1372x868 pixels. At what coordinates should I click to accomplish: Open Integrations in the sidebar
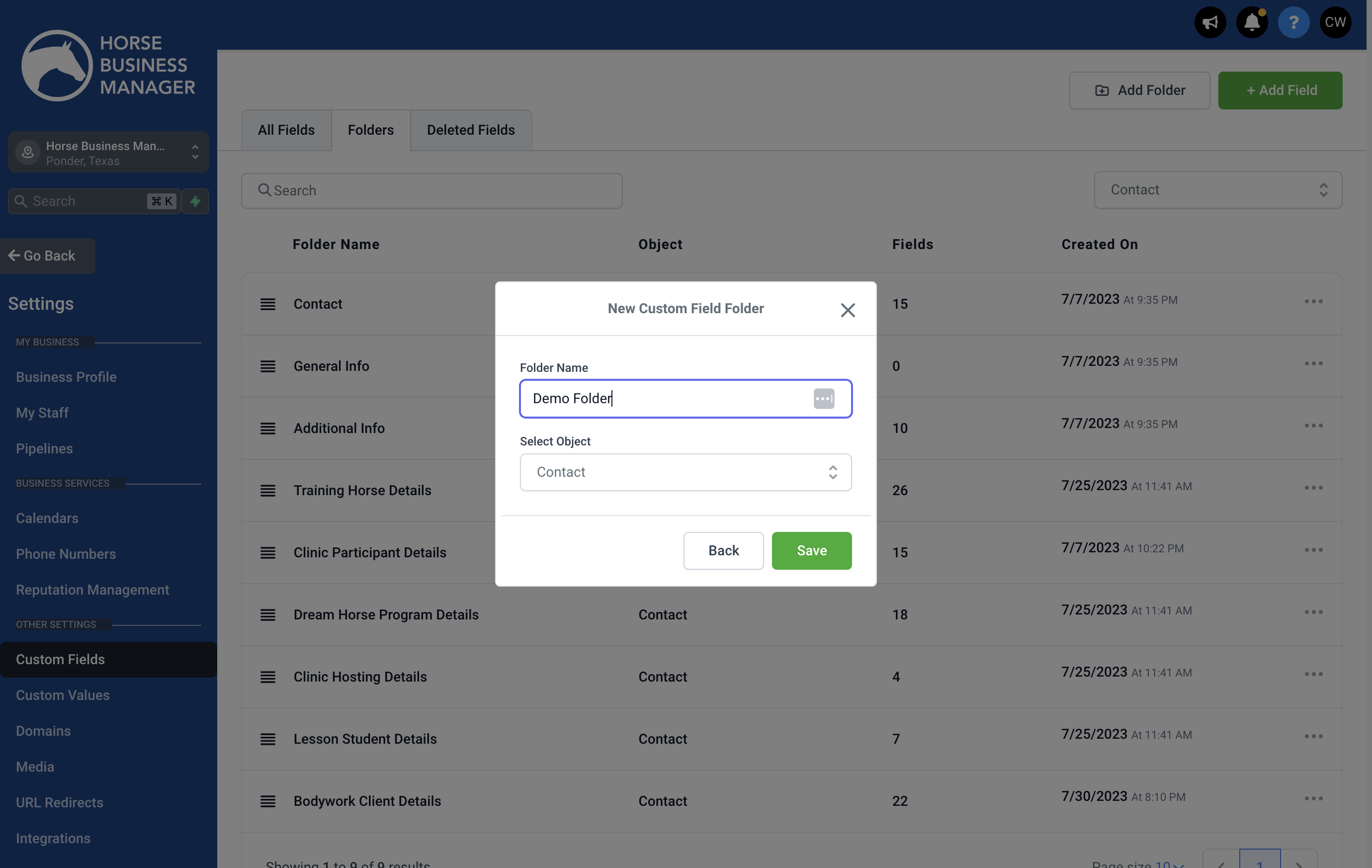53,839
